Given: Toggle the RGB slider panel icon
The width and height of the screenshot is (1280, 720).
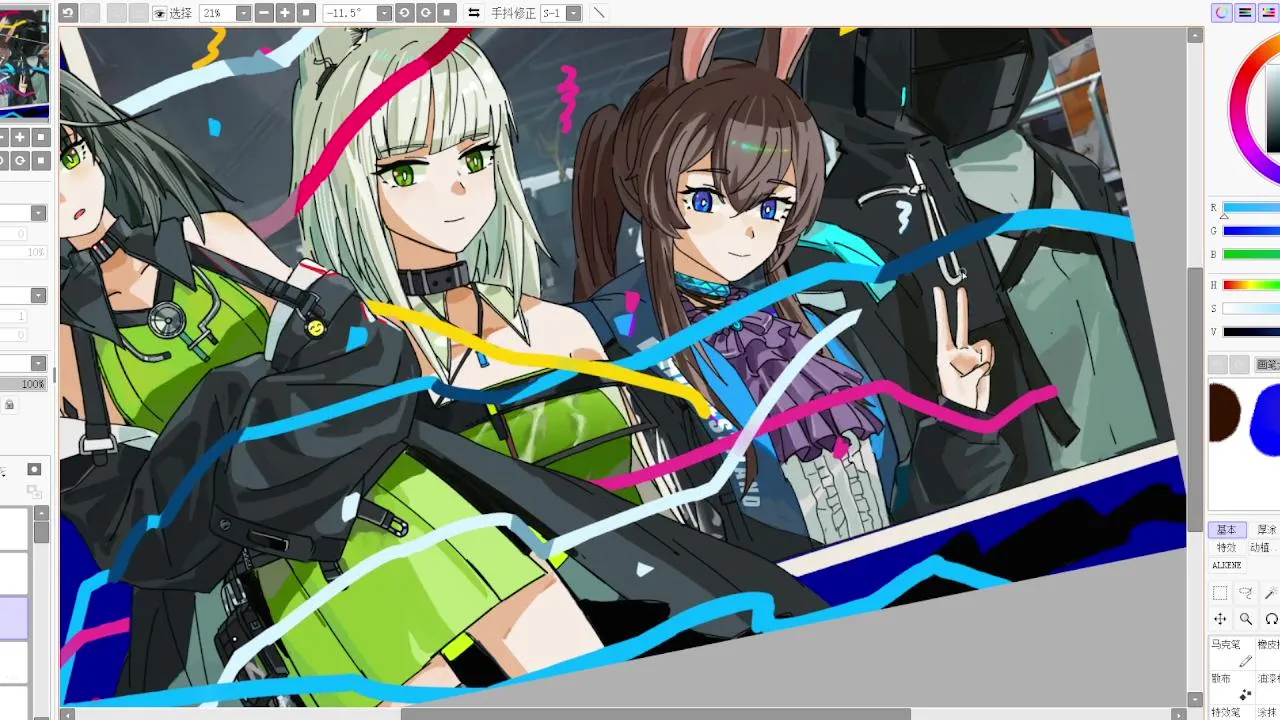Looking at the screenshot, I should pyautogui.click(x=1245, y=13).
